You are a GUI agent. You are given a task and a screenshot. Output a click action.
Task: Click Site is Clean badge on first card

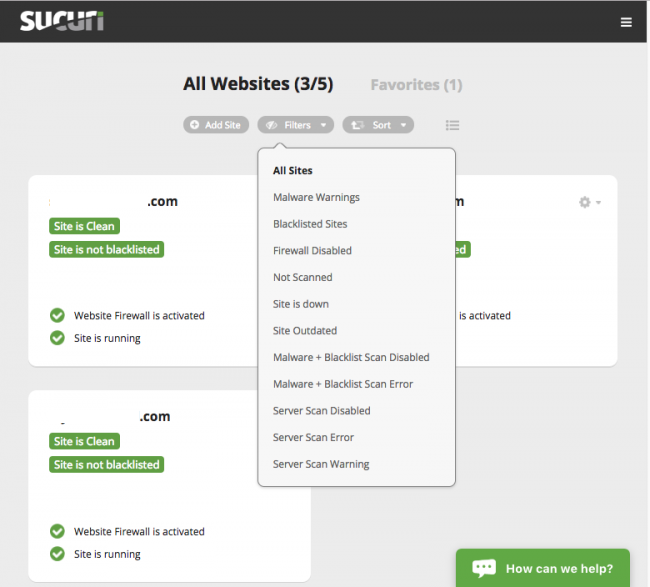tap(84, 226)
